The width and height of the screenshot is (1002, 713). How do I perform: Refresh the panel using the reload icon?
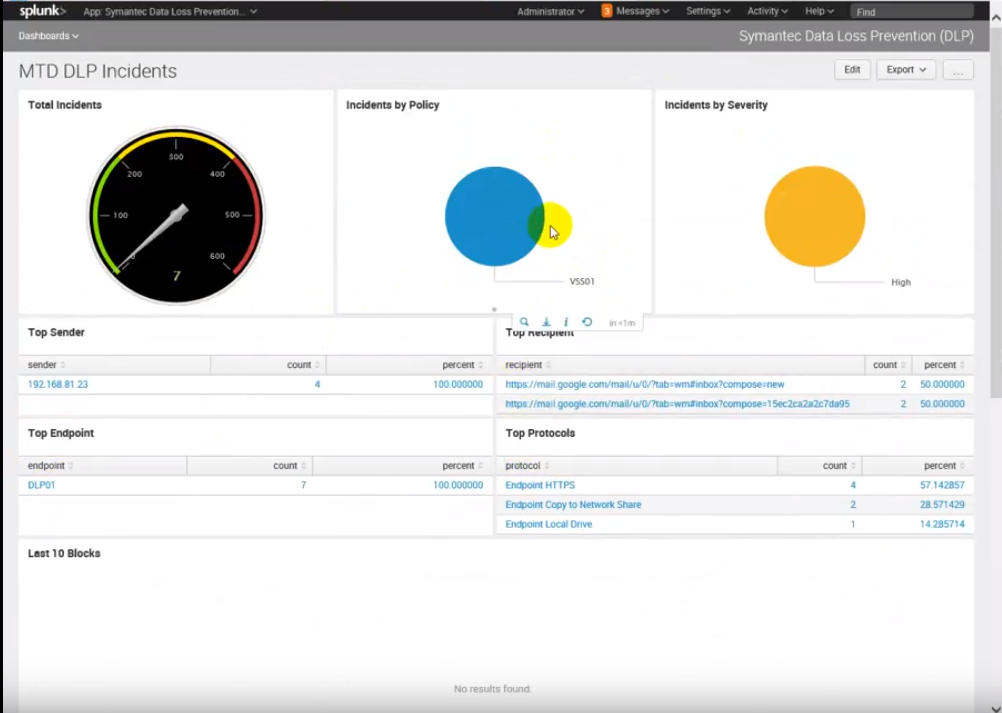tap(587, 321)
